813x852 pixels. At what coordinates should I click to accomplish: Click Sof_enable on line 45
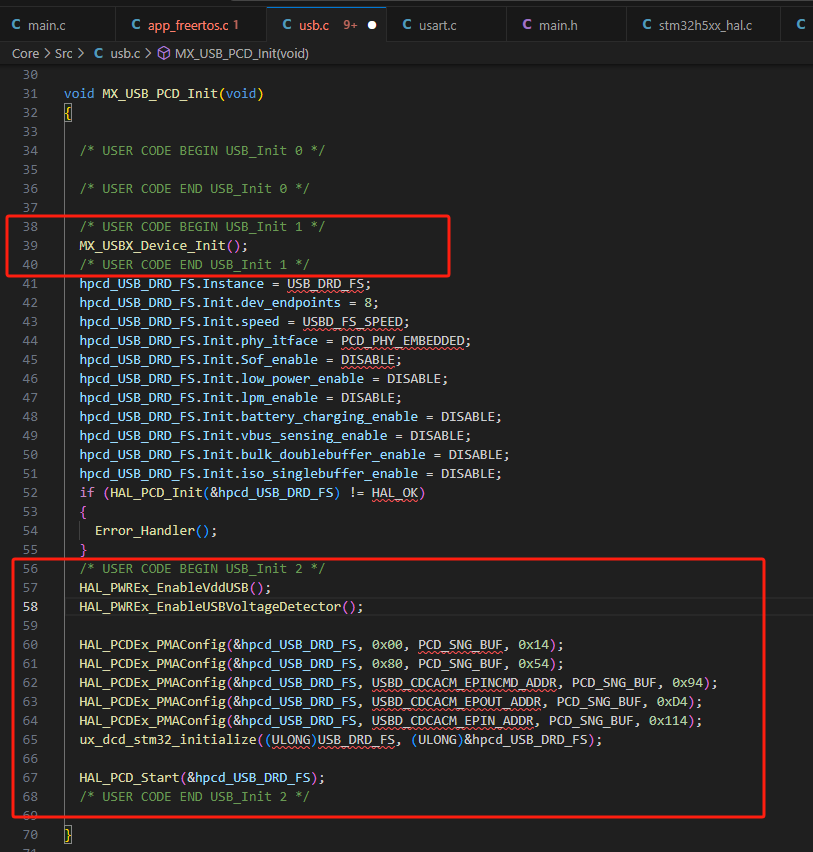coord(279,360)
